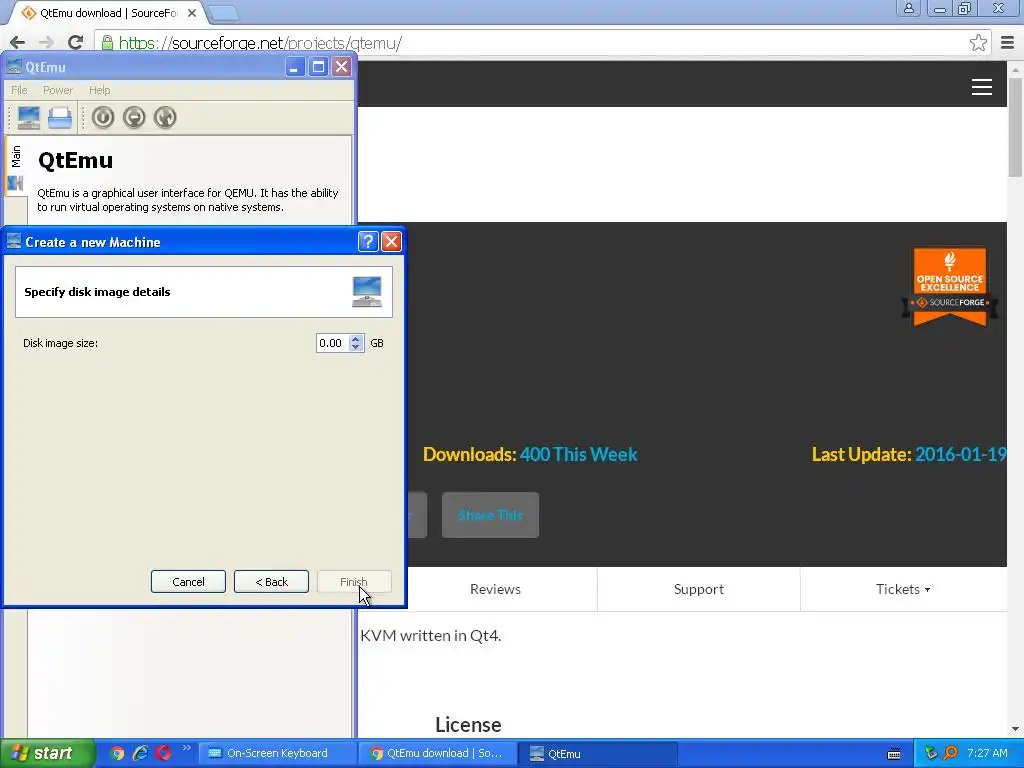This screenshot has height=768, width=1024.
Task: Launch Internet Explorer from quick launch
Action: coord(140,754)
